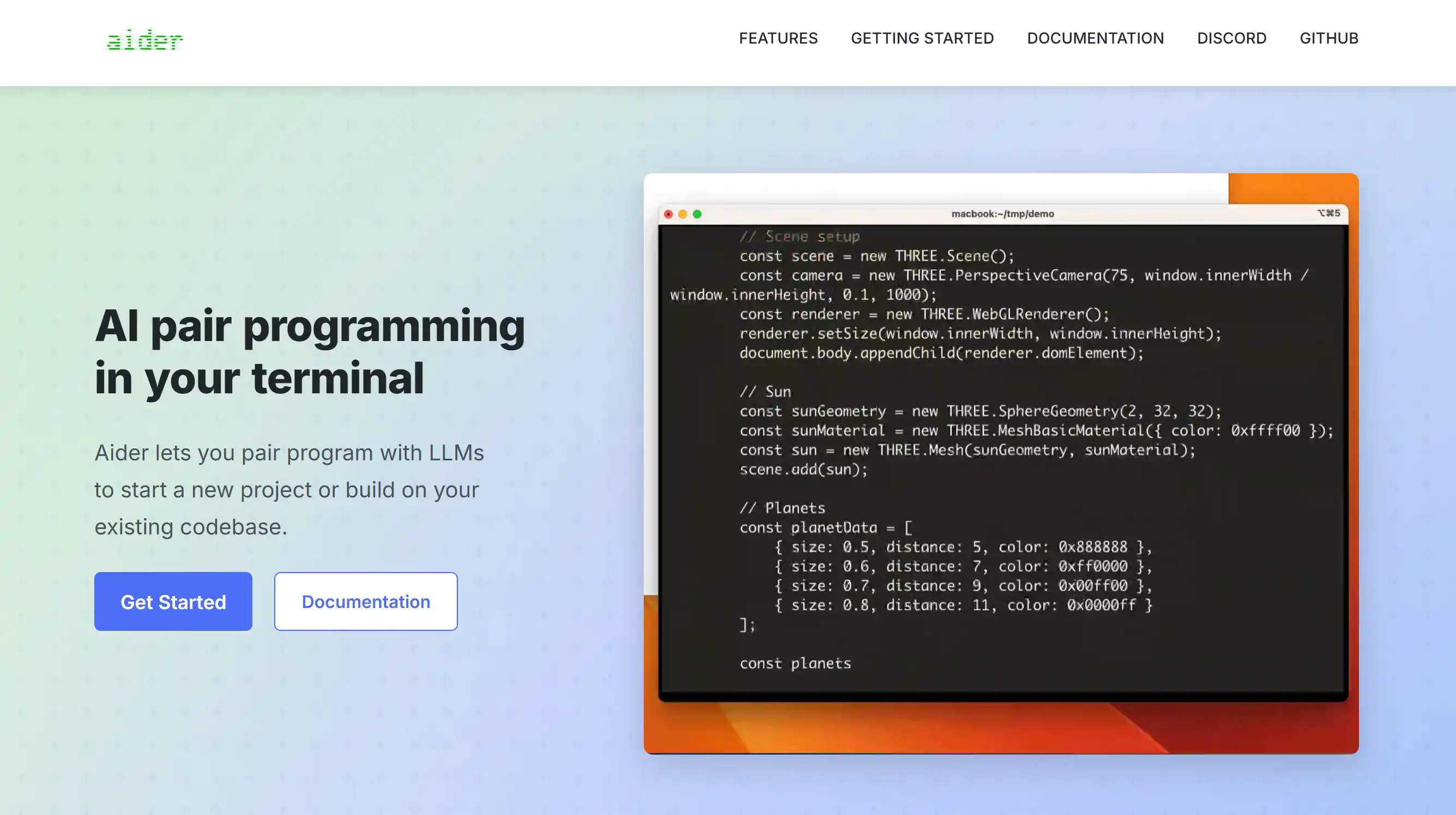Click the code line with distance: 11
The height and width of the screenshot is (815, 1456).
pos(963,605)
